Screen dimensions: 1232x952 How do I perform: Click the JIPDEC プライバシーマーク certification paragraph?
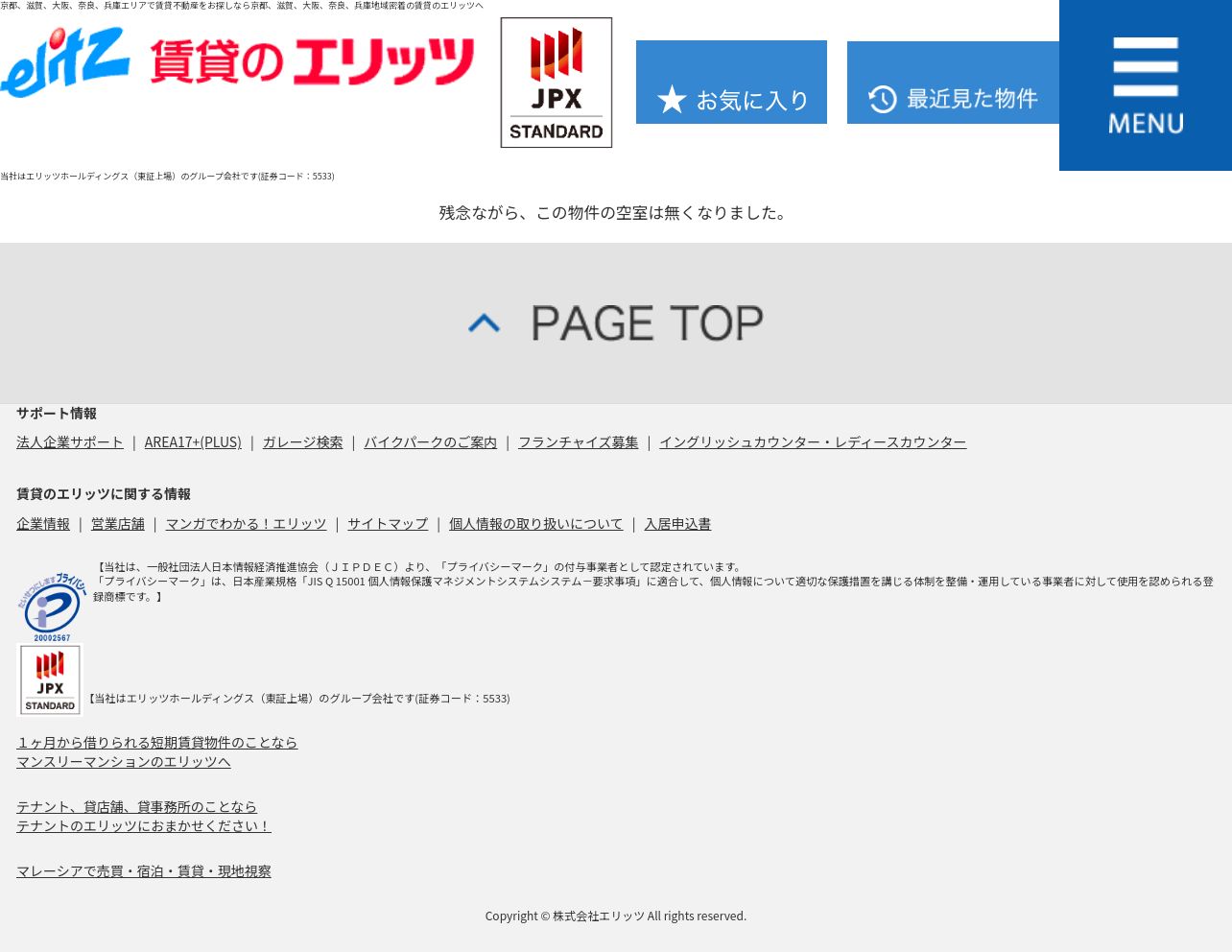point(653,582)
